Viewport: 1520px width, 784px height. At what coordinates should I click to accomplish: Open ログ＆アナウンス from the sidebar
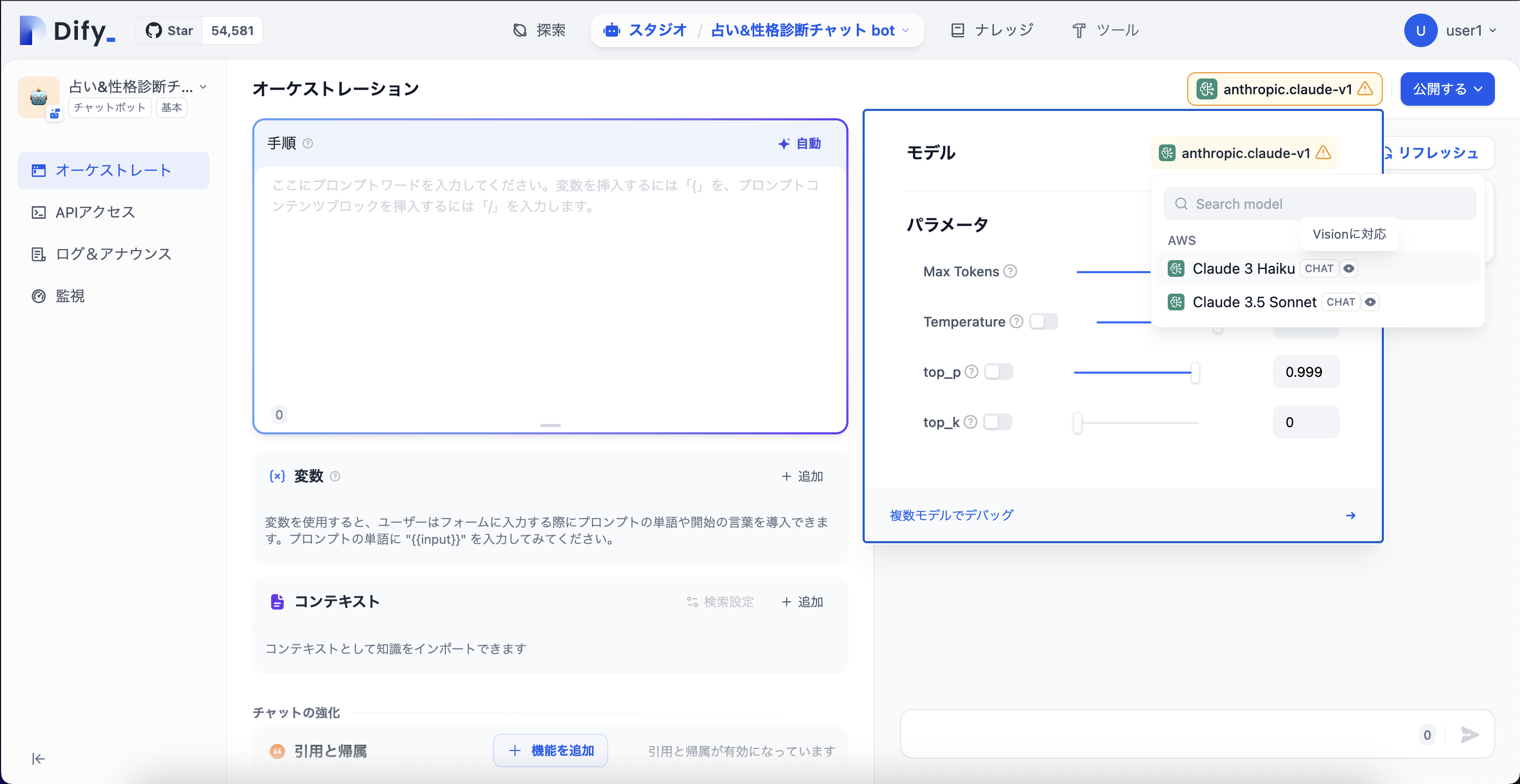(112, 254)
